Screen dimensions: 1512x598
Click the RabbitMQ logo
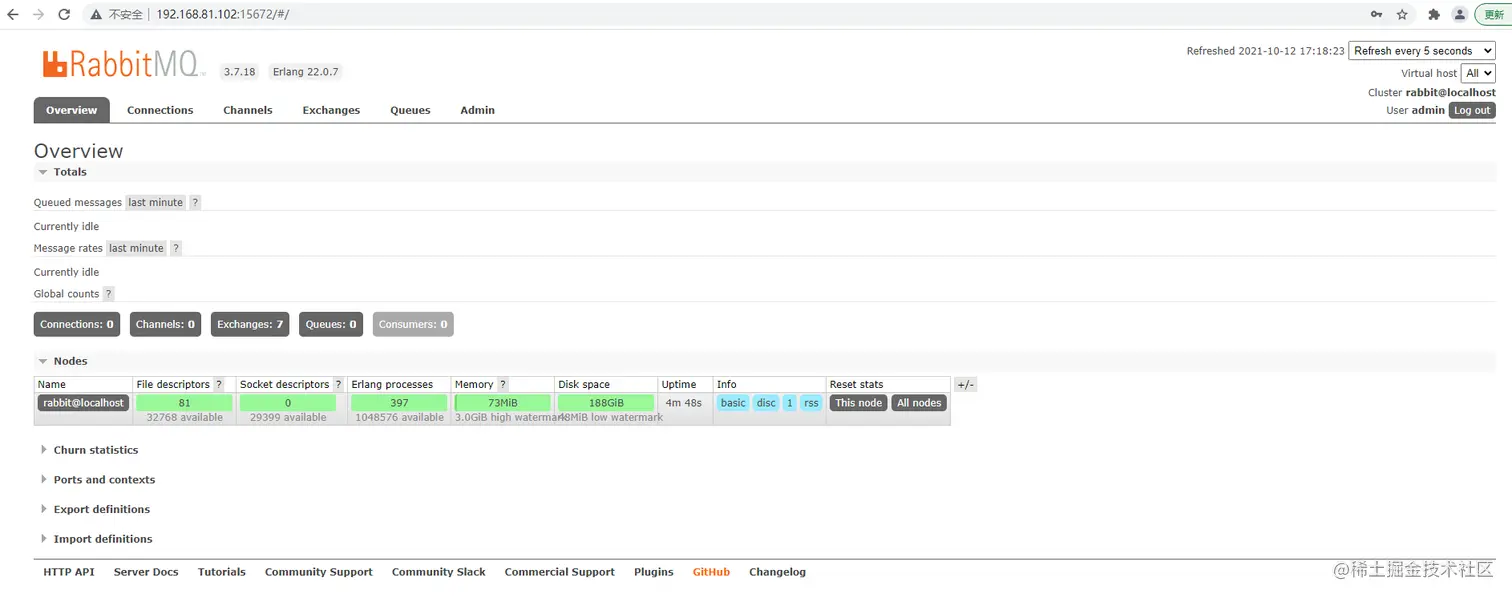[x=124, y=65]
